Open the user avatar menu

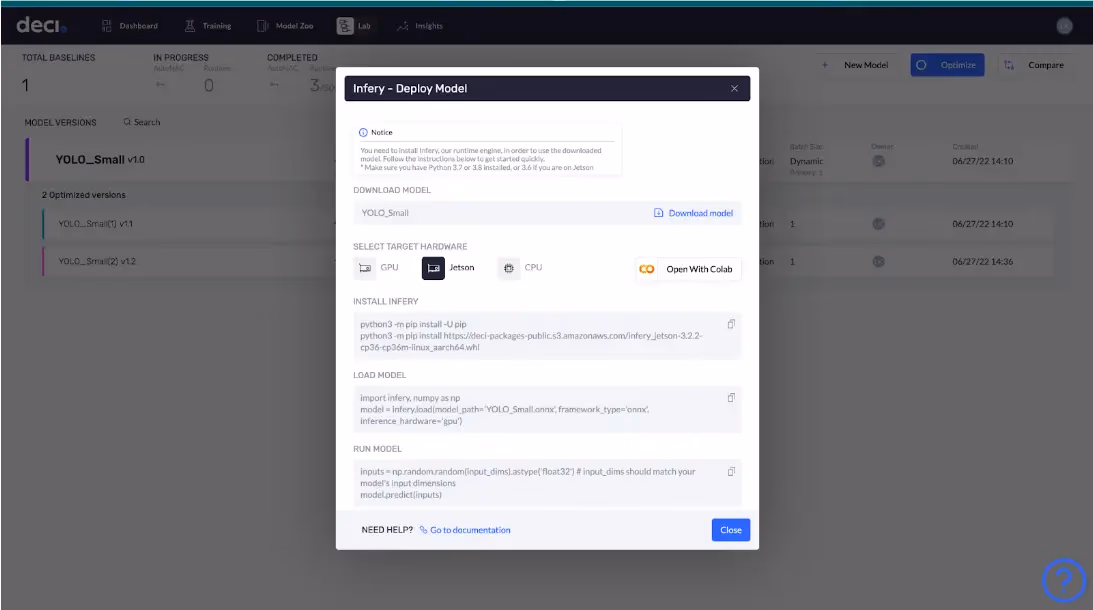click(1064, 26)
